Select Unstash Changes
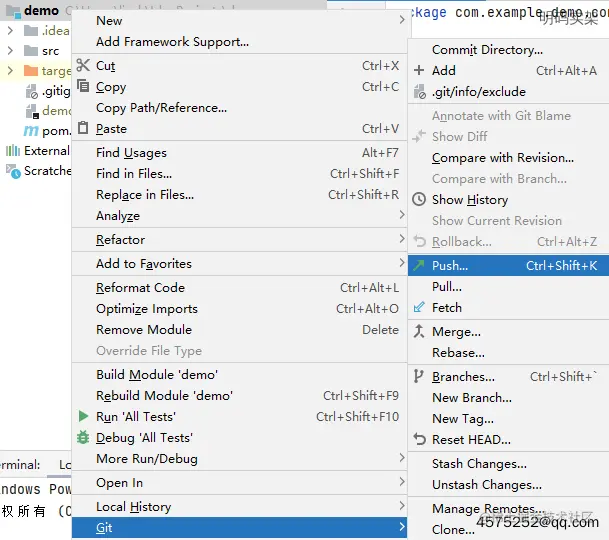This screenshot has width=609, height=540. point(508,485)
